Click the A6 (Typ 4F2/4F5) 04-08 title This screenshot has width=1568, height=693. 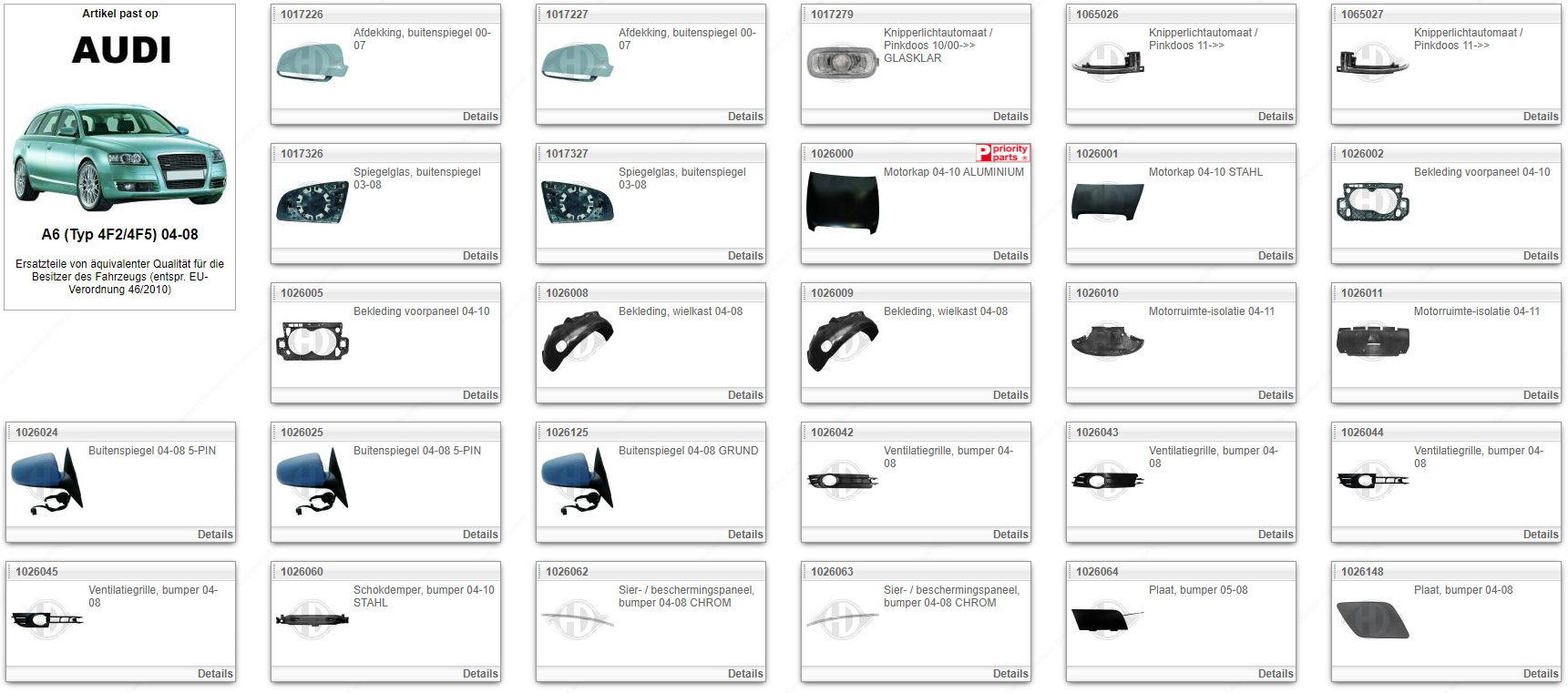coord(119,234)
